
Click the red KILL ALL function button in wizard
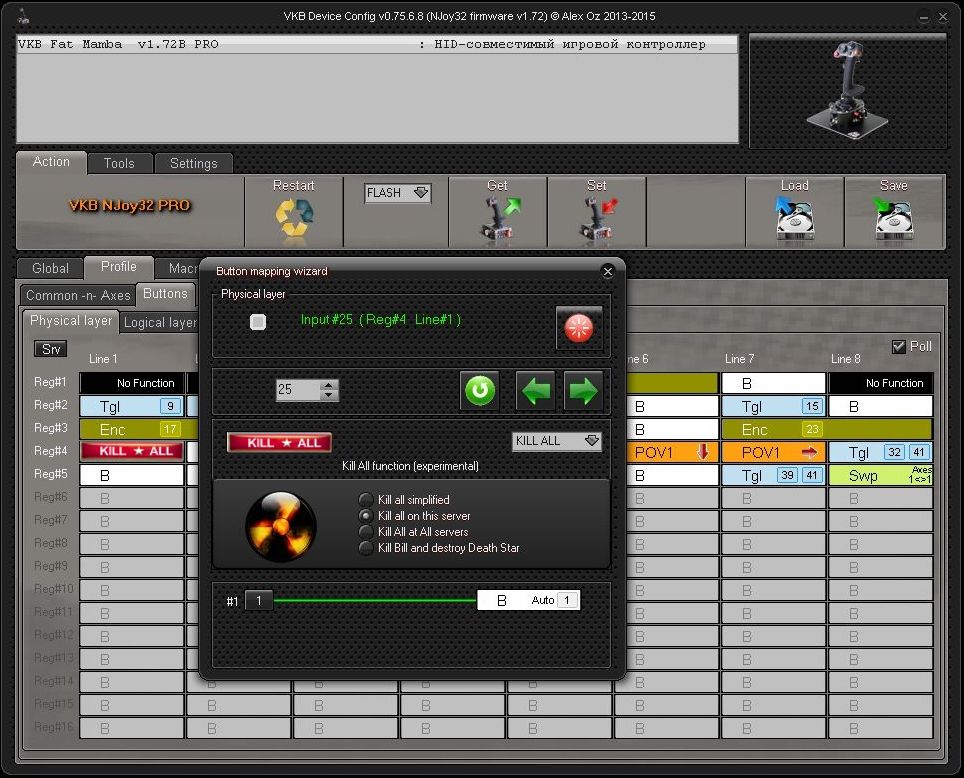click(x=280, y=442)
